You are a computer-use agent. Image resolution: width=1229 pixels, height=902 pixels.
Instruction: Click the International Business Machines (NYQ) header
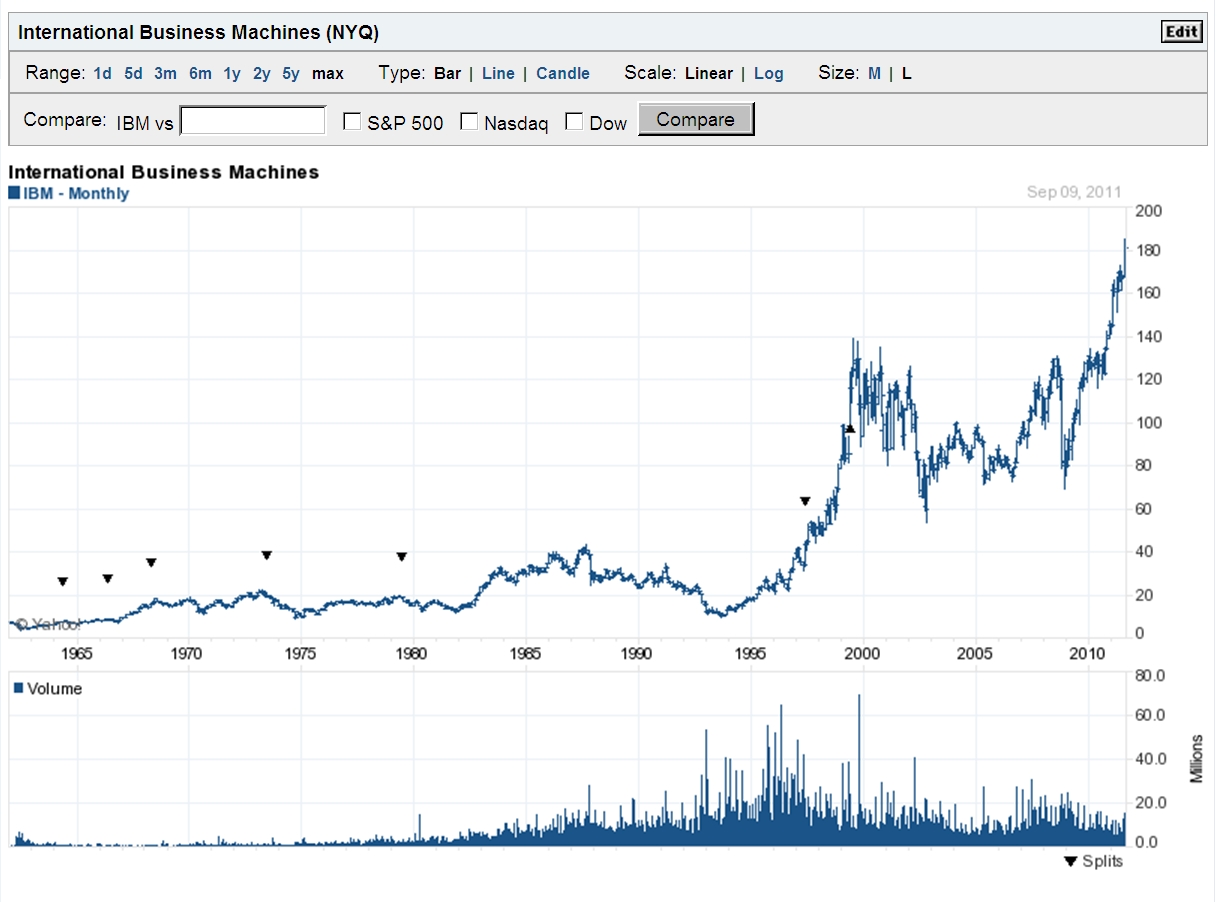(x=198, y=32)
